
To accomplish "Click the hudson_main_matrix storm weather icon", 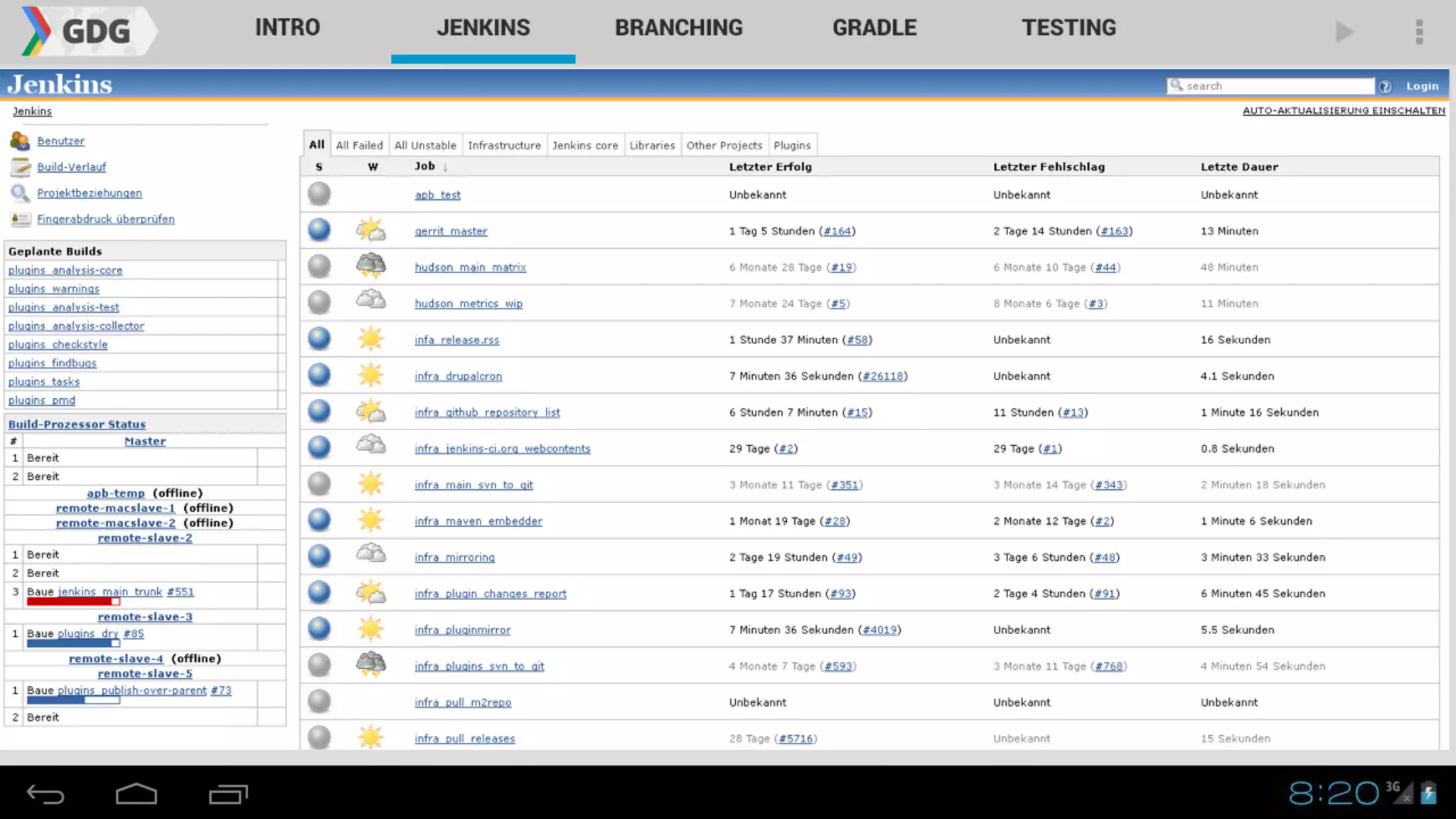I will coord(370,266).
